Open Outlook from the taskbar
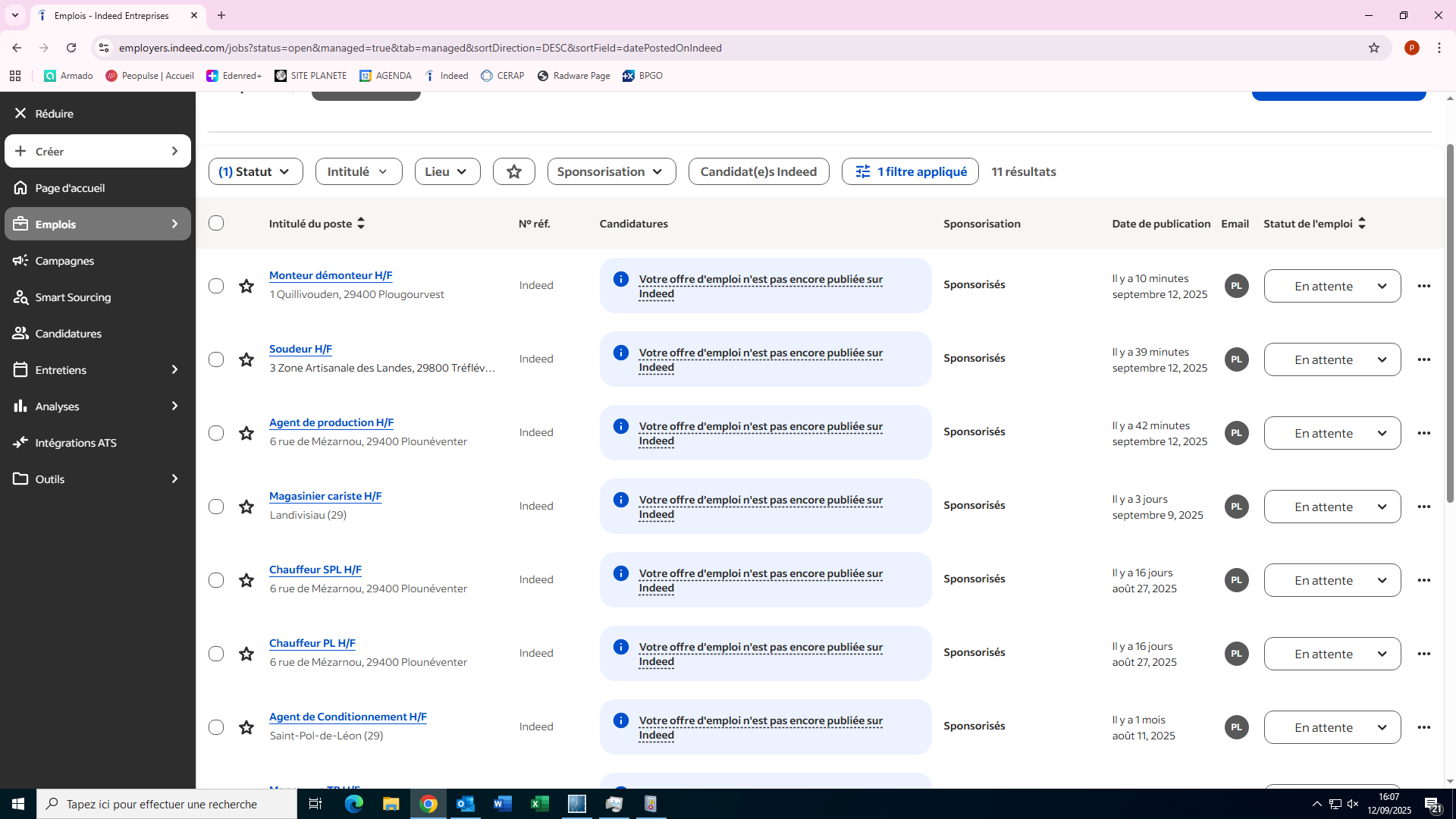The image size is (1456, 819). click(x=466, y=804)
